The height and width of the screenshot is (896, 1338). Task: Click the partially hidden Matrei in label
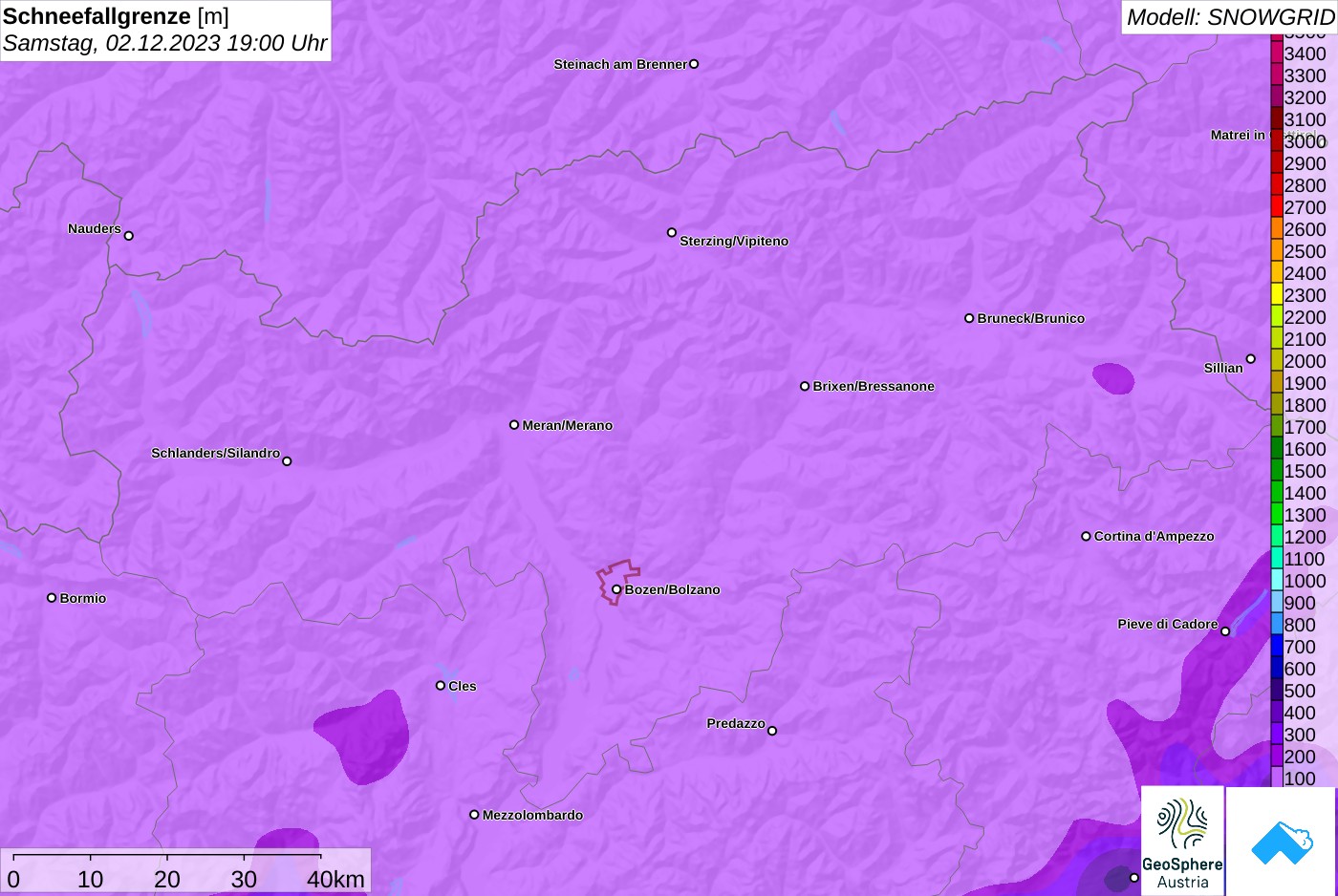1238,135
